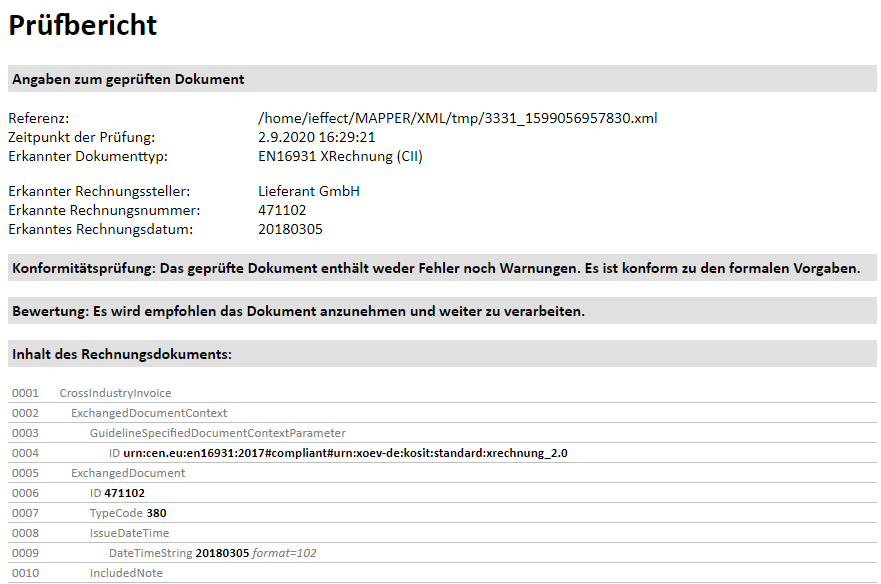Select the 'Angaben zum geprüften Dokument' section header

(x=128, y=79)
